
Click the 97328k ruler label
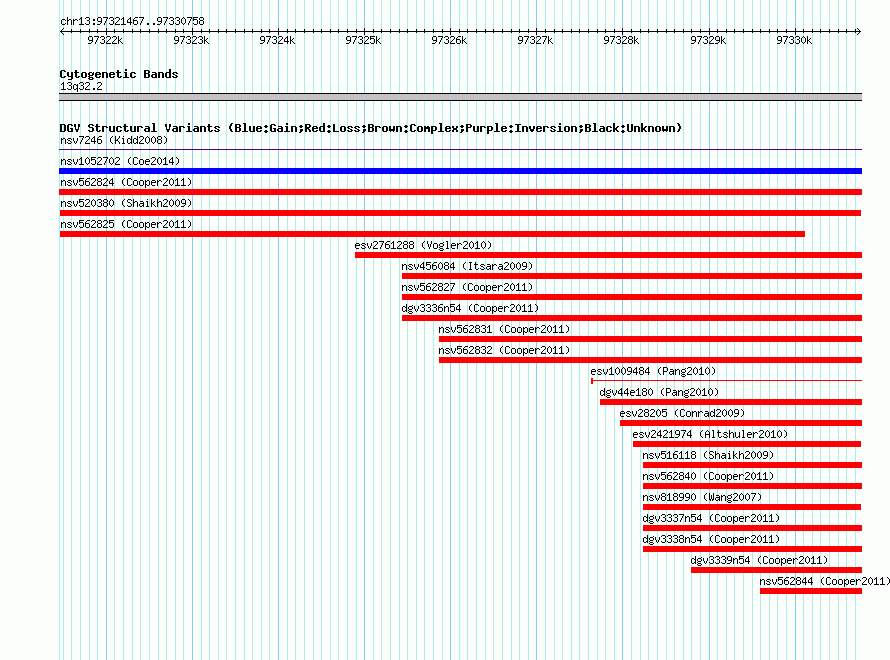pyautogui.click(x=621, y=40)
